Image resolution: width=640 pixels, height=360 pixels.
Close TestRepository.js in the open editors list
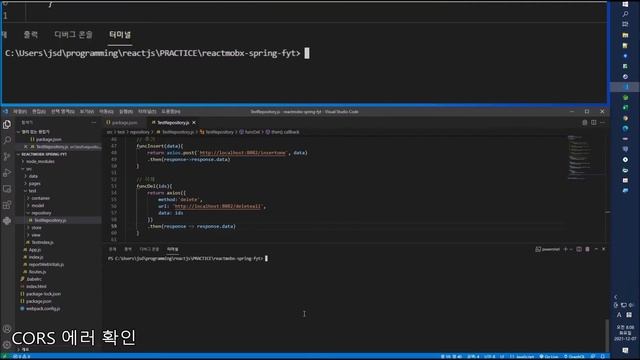[26, 147]
